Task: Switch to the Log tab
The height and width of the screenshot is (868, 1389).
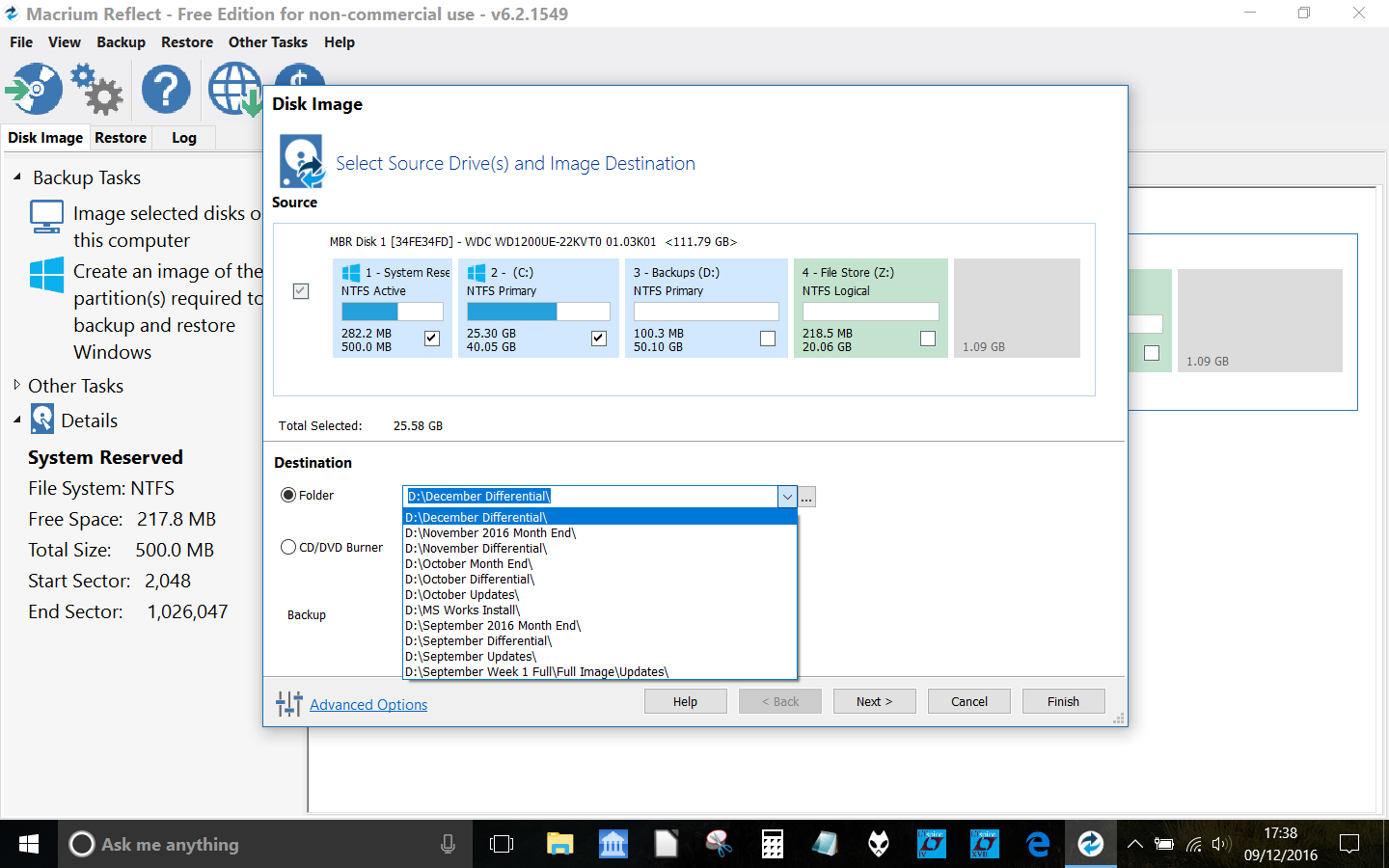Action: (184, 138)
